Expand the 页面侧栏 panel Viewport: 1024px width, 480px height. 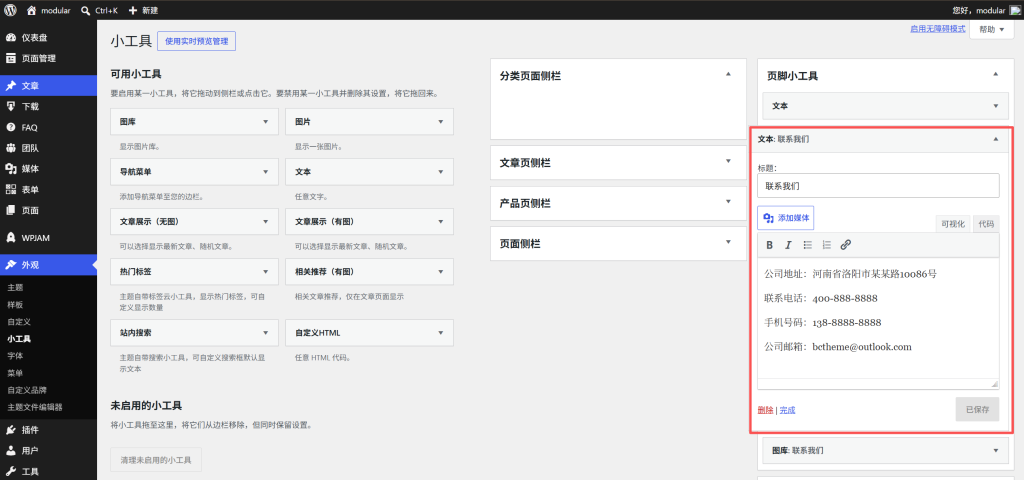[728, 242]
